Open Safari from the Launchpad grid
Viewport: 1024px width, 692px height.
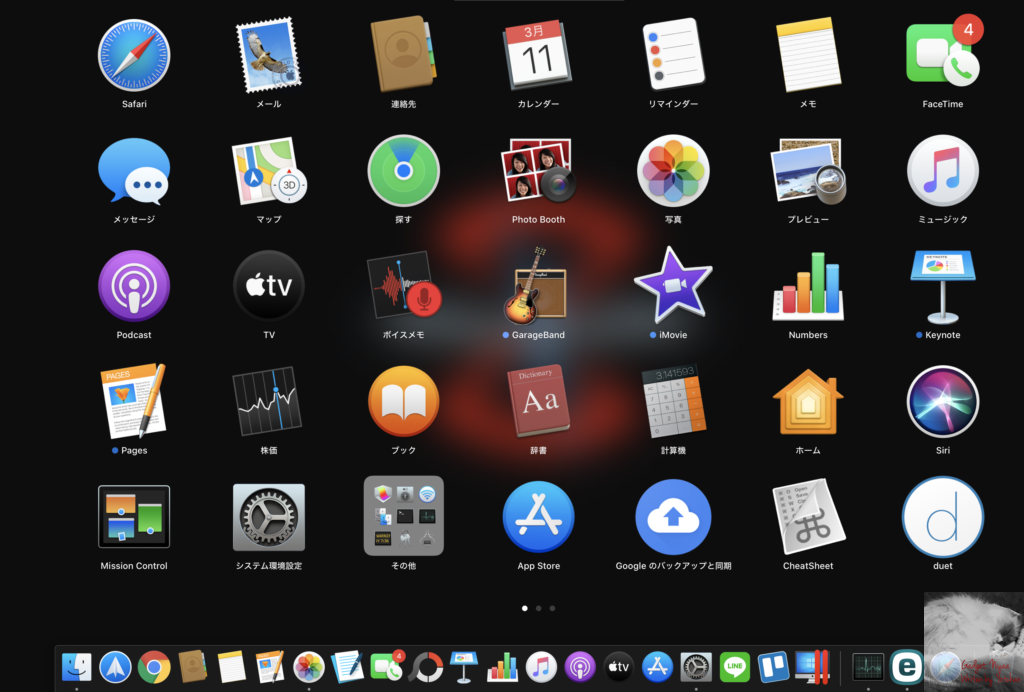pyautogui.click(x=134, y=55)
